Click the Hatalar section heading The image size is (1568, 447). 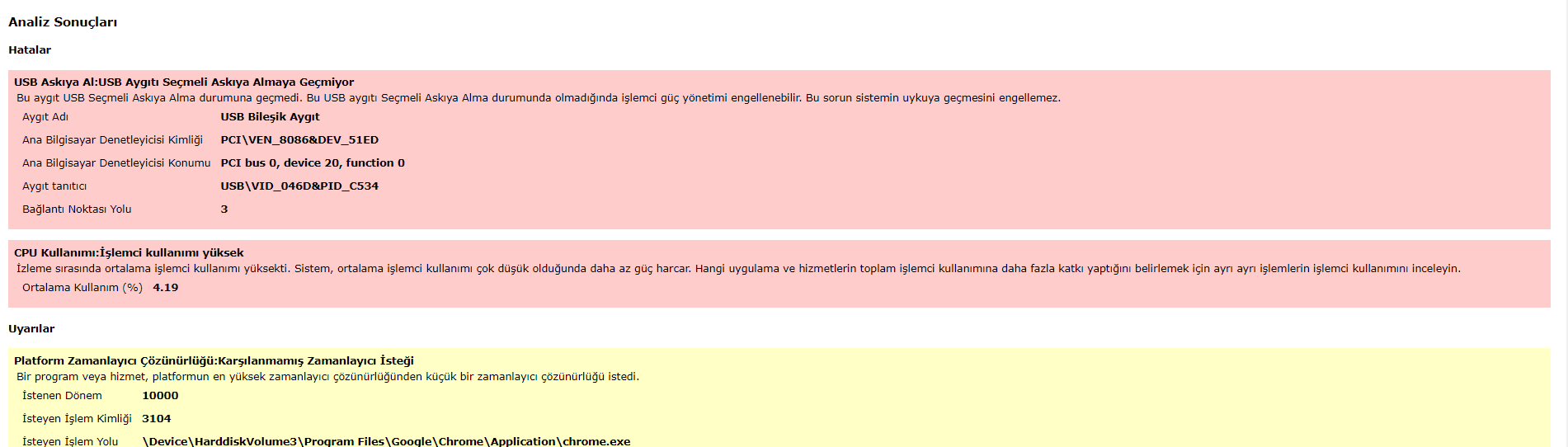30,50
